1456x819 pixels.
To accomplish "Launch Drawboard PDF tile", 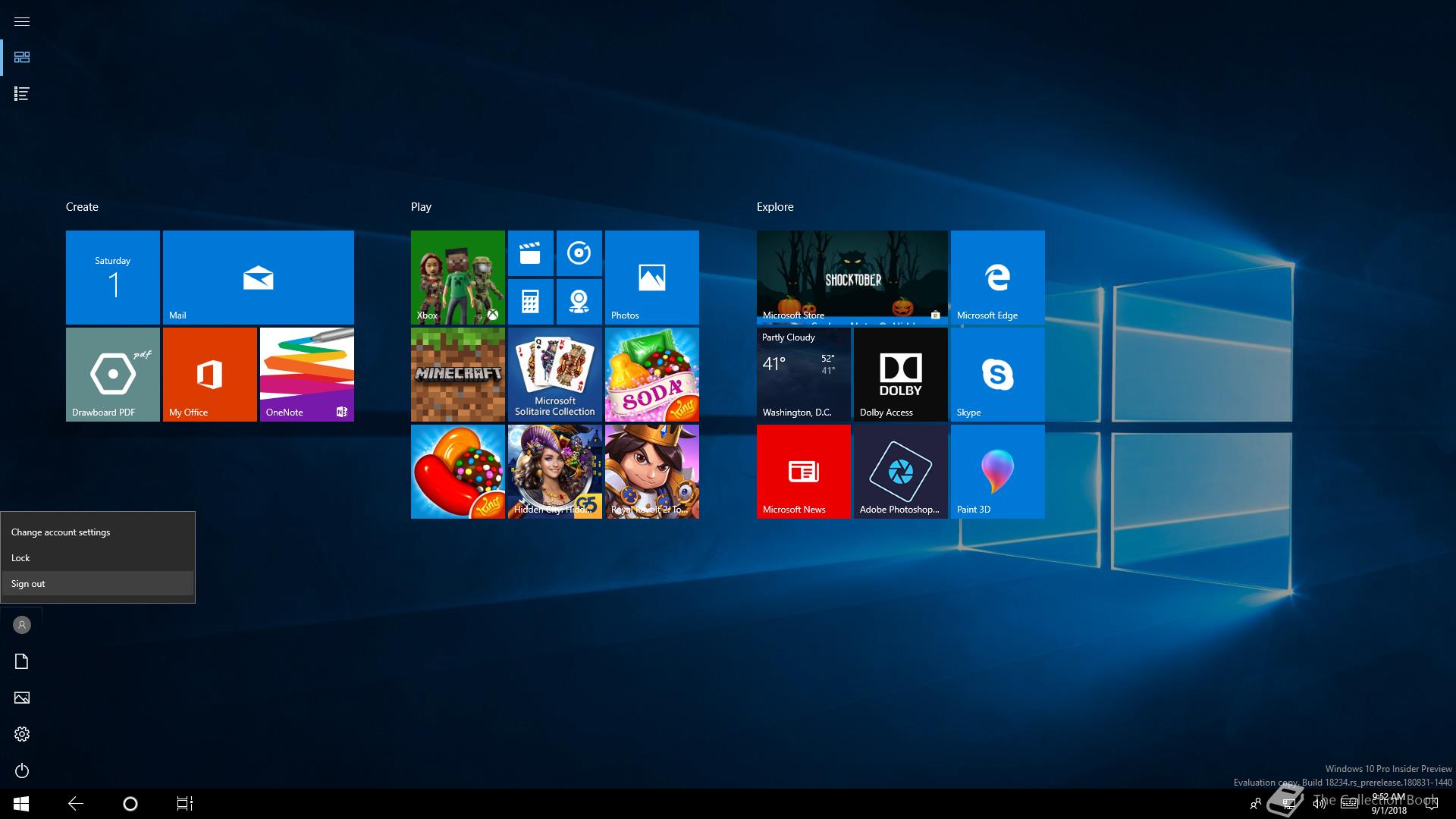I will click(113, 375).
